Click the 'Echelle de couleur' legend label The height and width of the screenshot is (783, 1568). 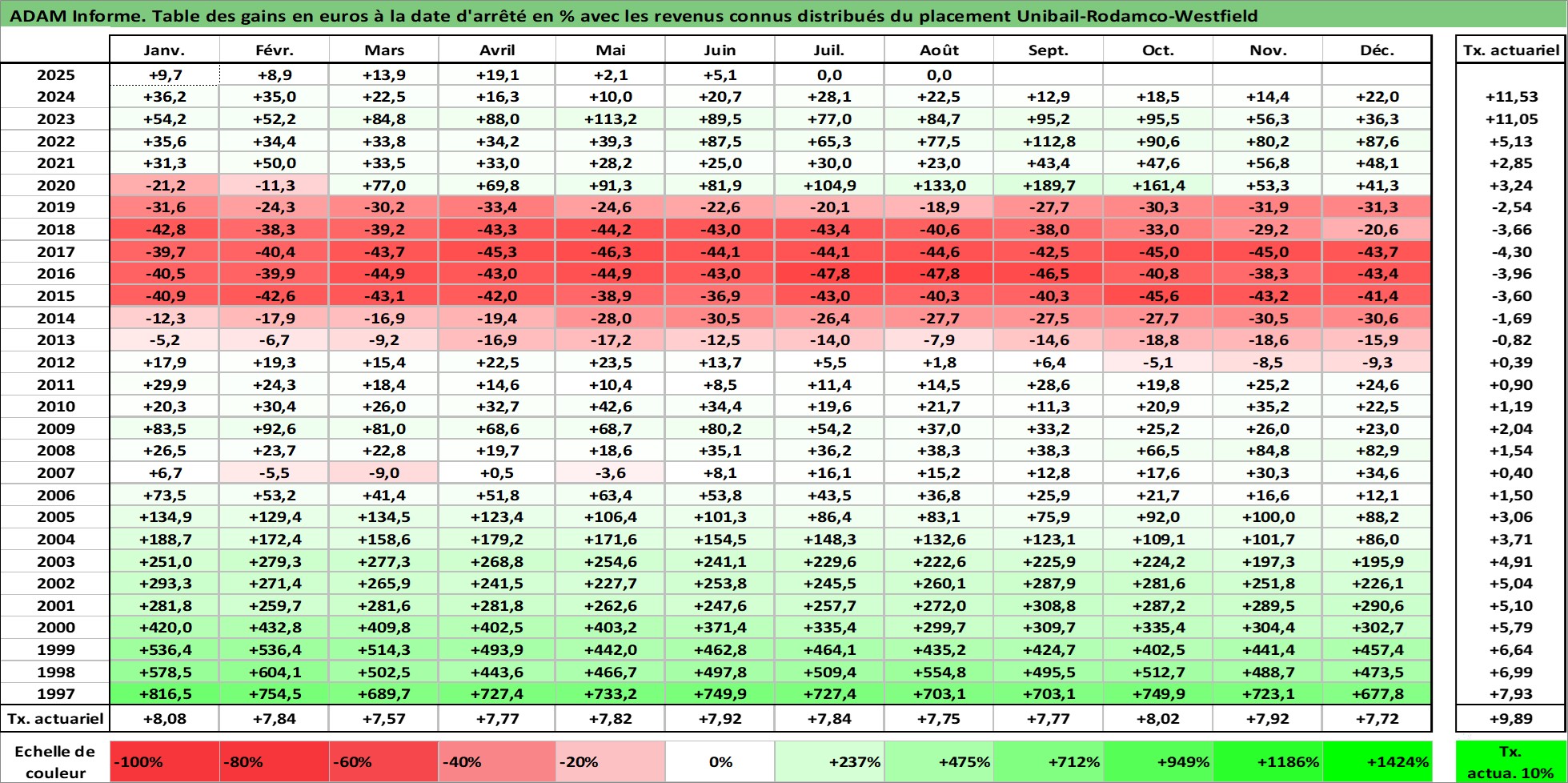[x=55, y=761]
